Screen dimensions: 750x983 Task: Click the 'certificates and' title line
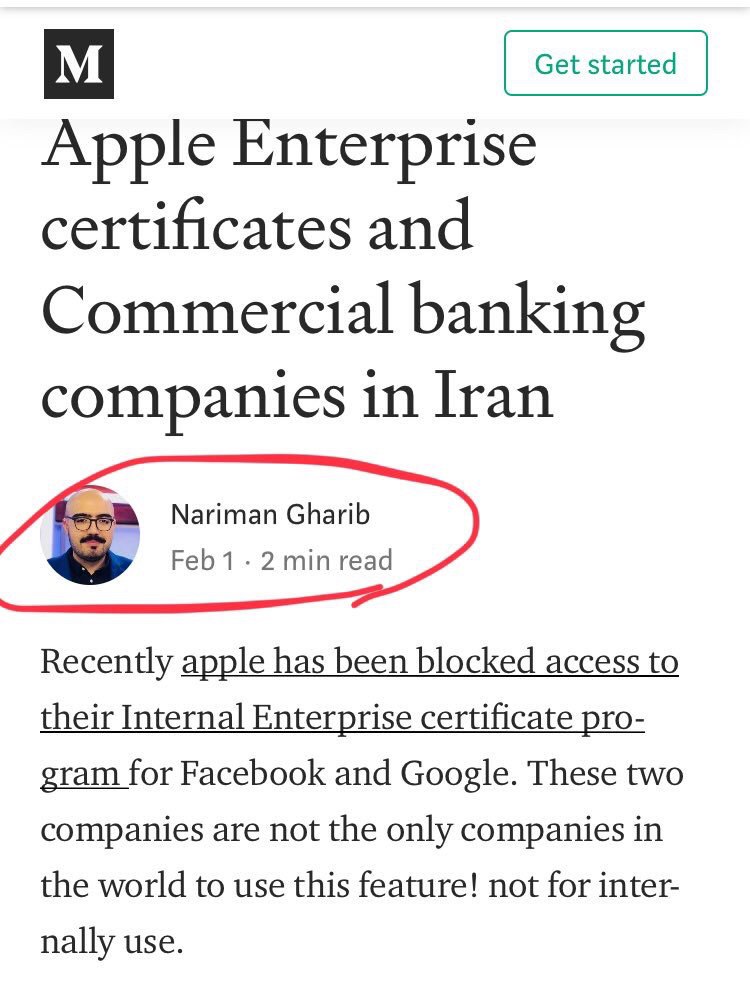pyautogui.click(x=256, y=226)
